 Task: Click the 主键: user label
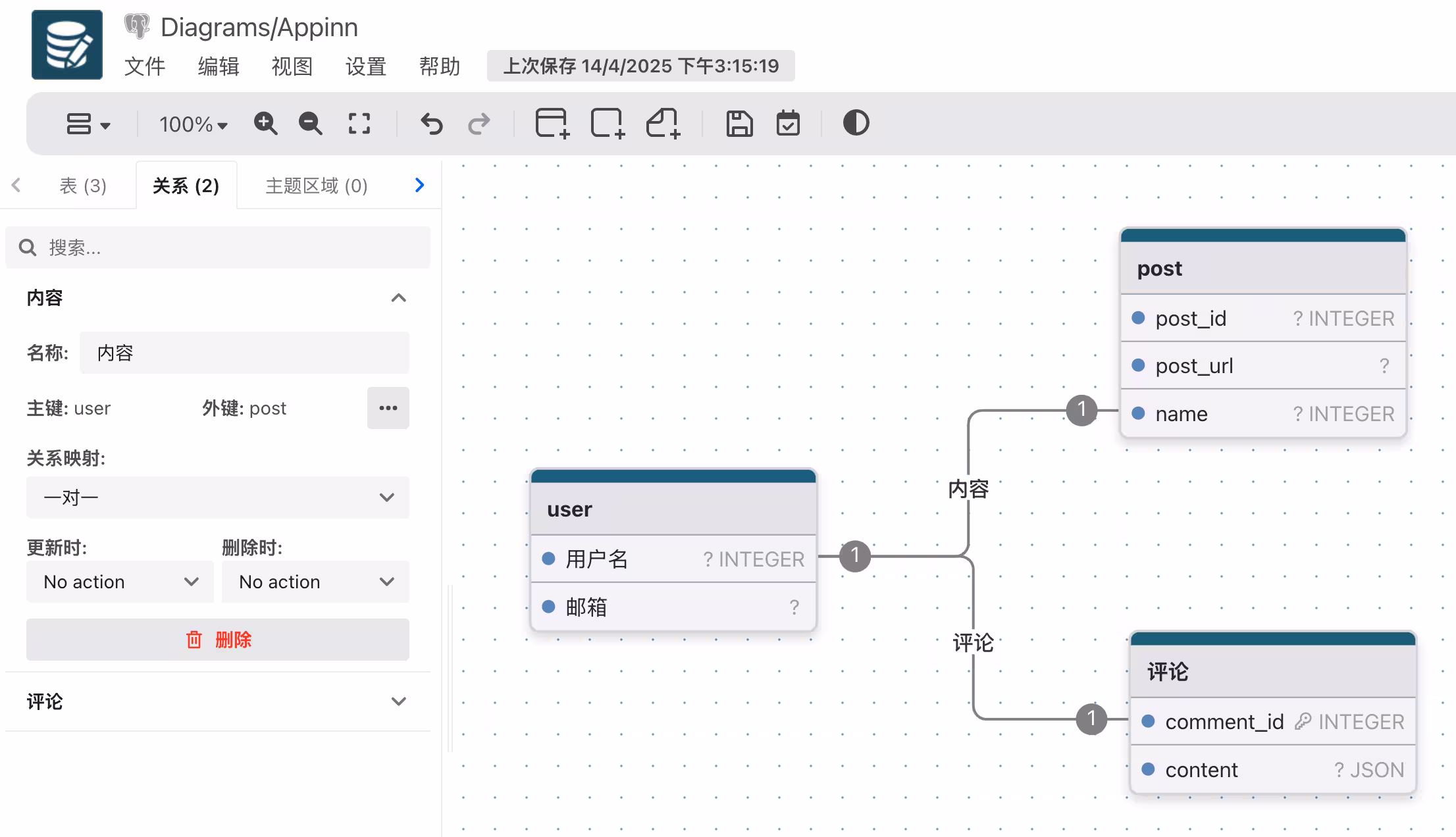(x=68, y=408)
